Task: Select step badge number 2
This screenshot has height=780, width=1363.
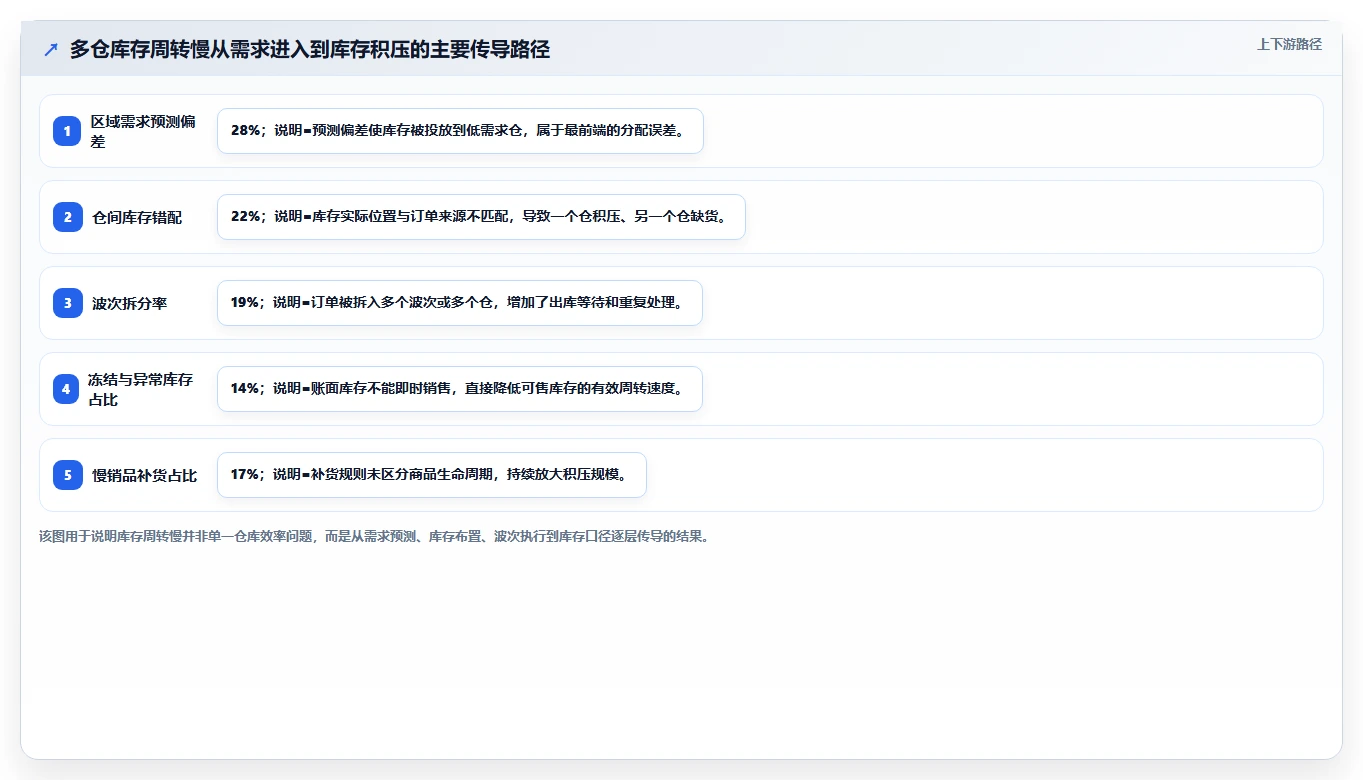Action: tap(67, 216)
